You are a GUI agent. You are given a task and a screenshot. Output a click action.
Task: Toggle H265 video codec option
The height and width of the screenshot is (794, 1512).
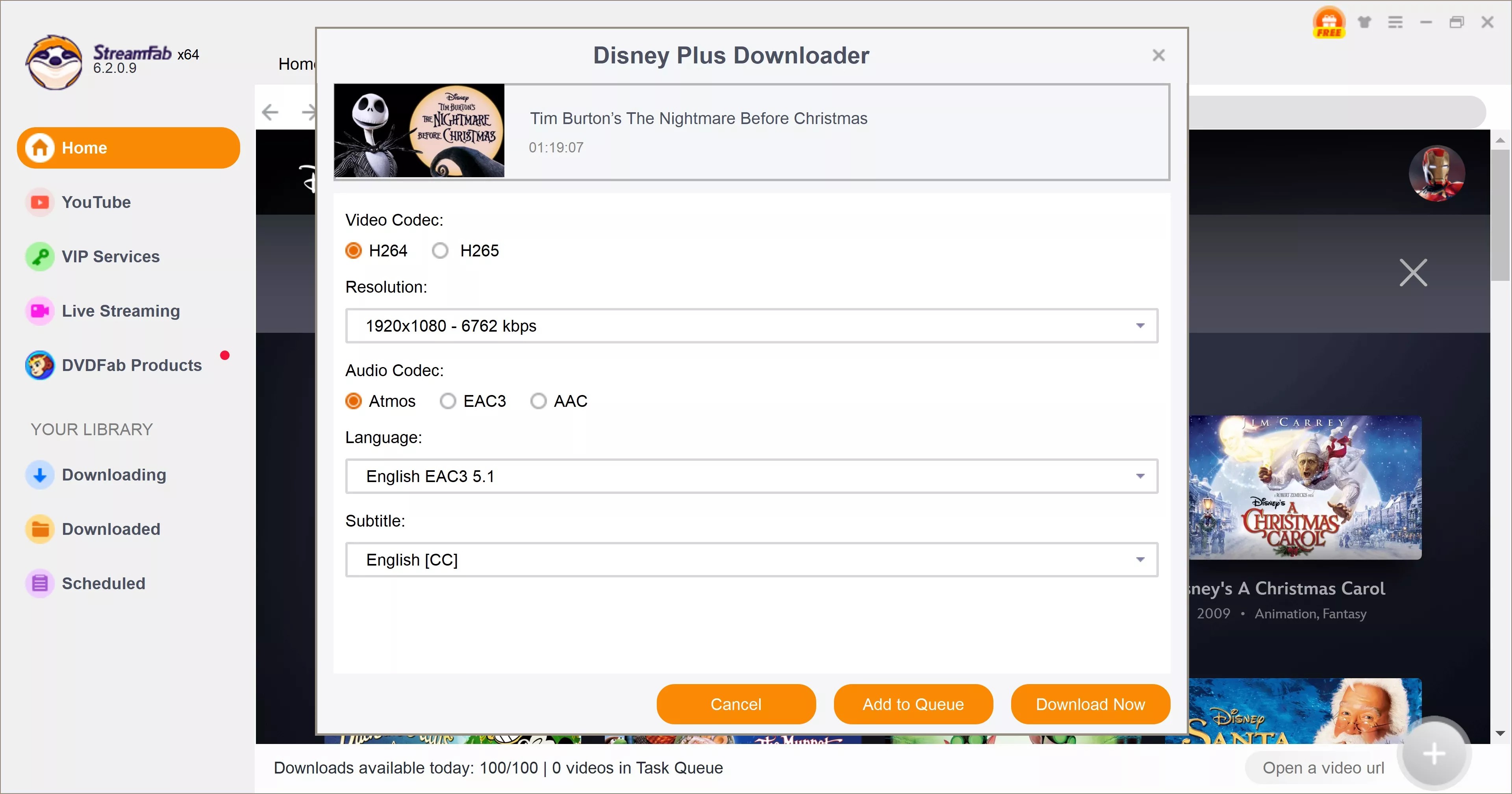coord(441,251)
